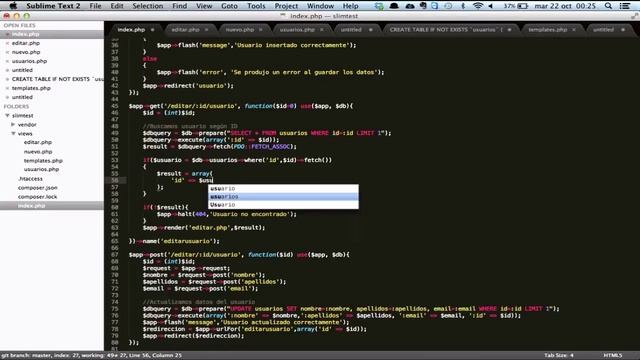Open composer.json in sidebar

pos(38,188)
